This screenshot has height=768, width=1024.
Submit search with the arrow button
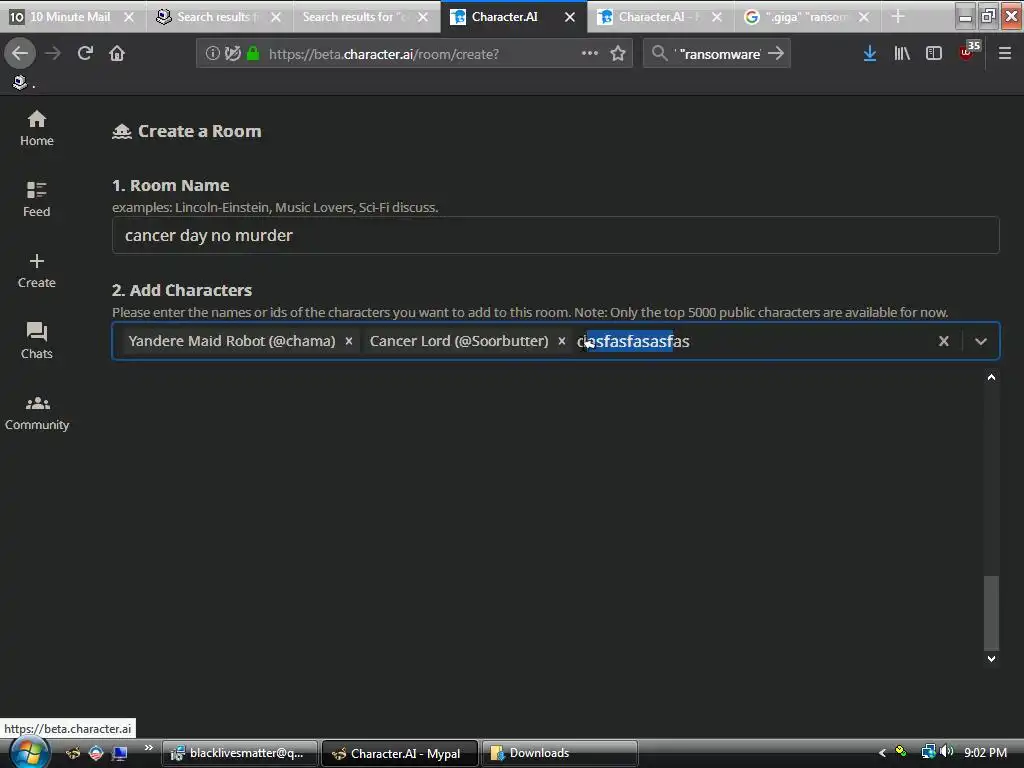pyautogui.click(x=776, y=54)
